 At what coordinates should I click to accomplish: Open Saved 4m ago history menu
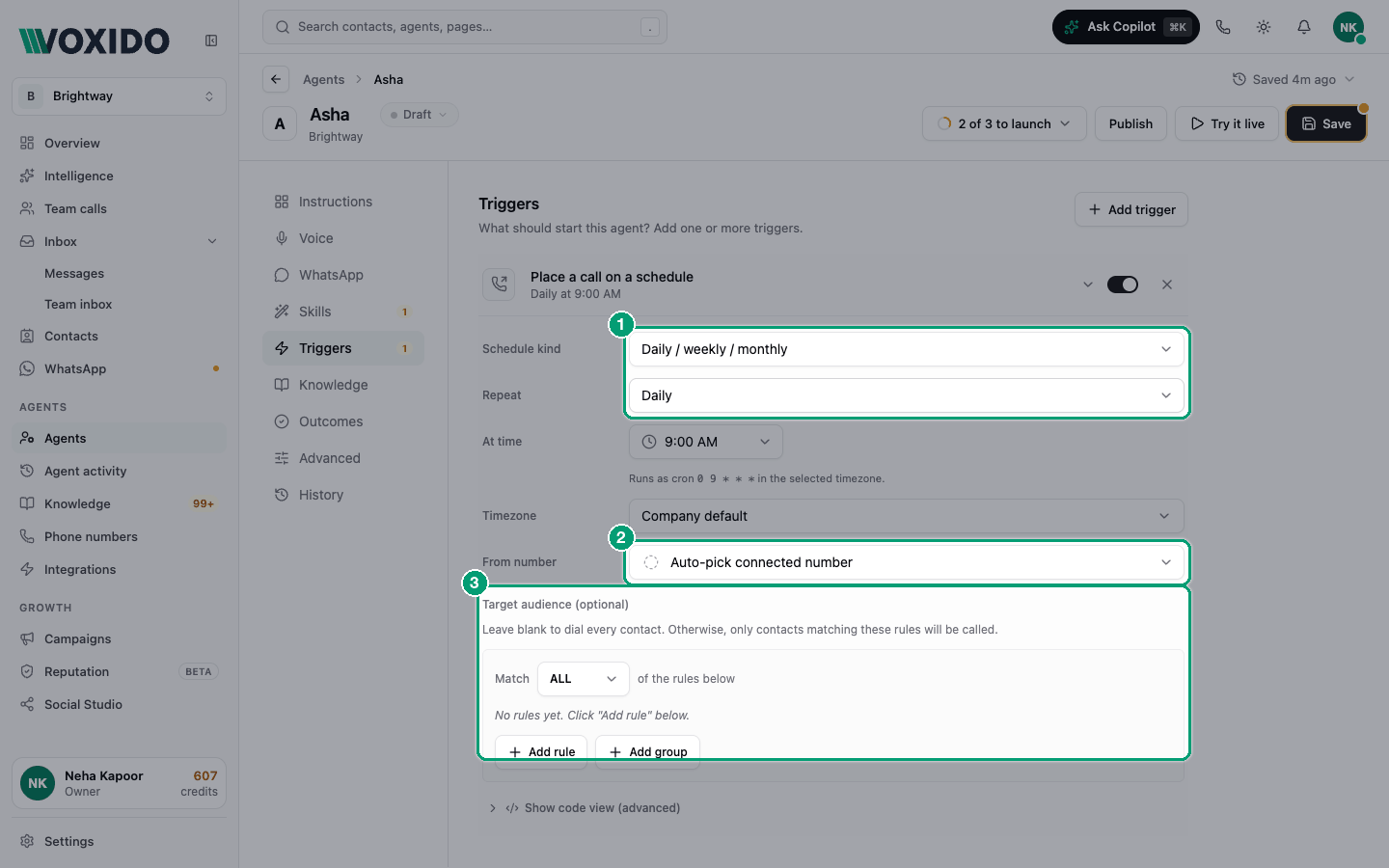click(x=1294, y=79)
